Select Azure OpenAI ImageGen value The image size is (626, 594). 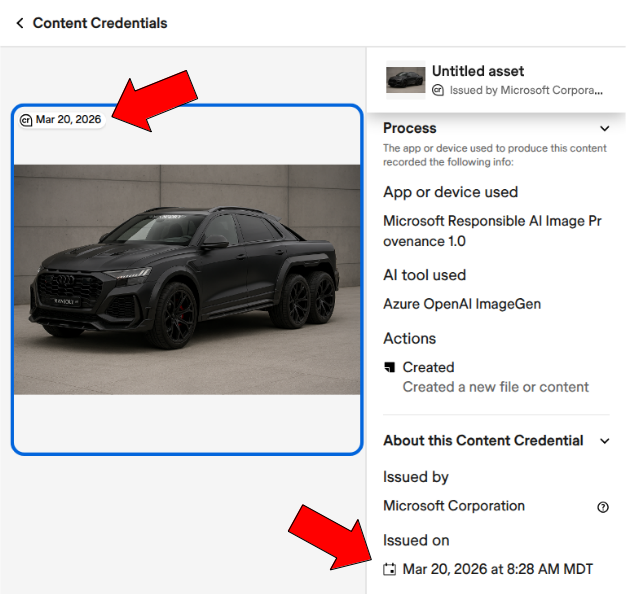pyautogui.click(x=462, y=304)
